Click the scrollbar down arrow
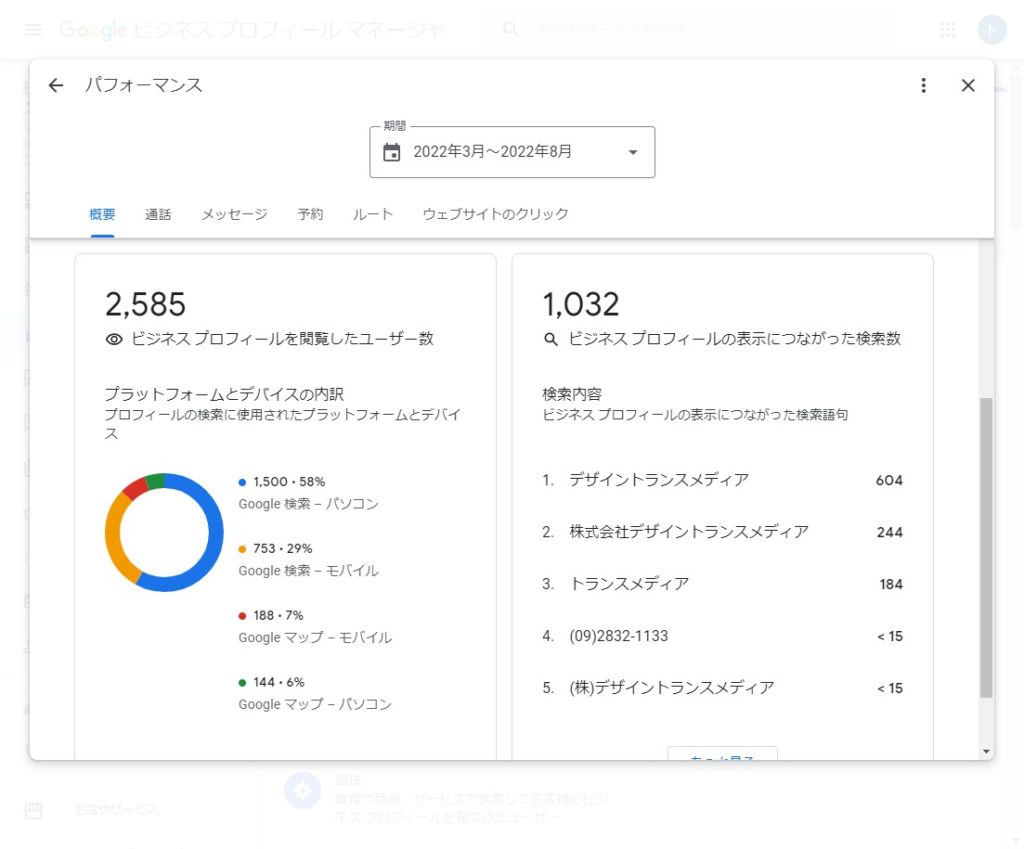The image size is (1024, 849). [986, 751]
